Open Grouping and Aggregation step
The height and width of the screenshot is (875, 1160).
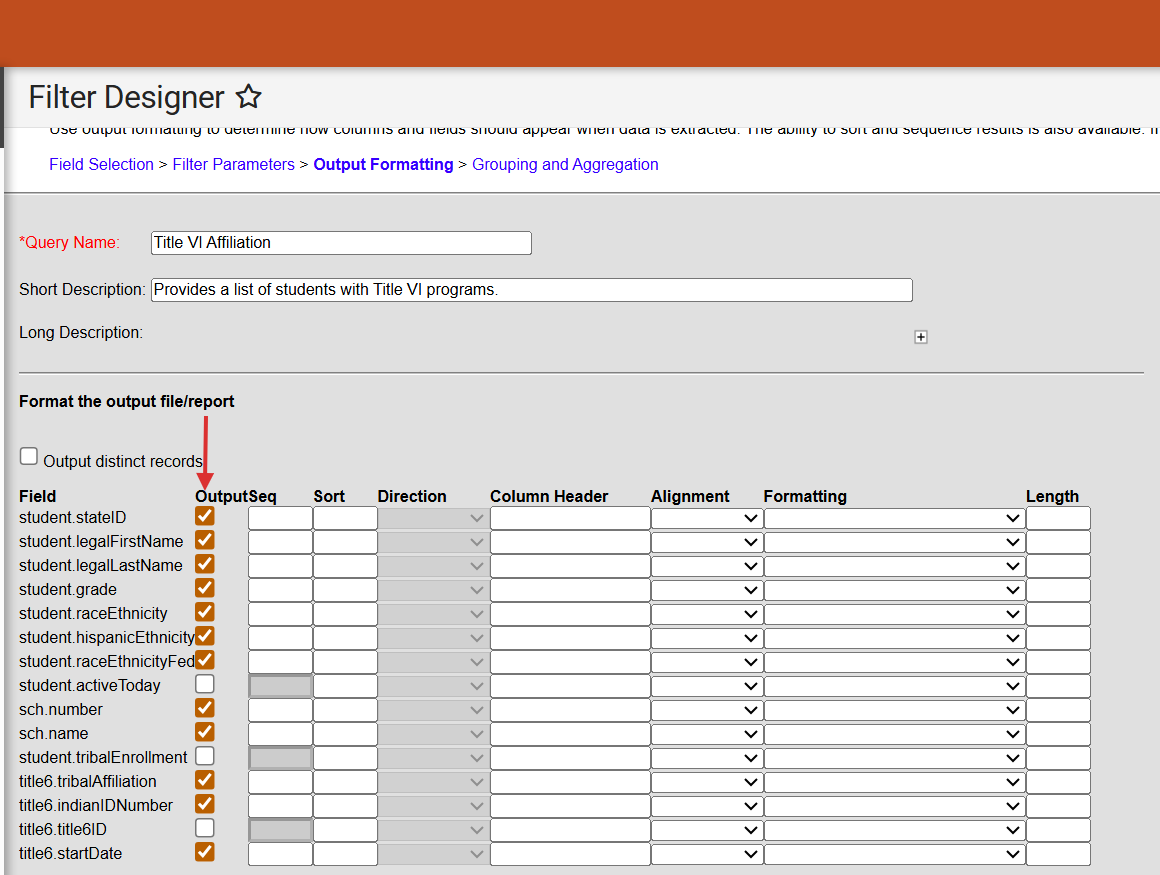pyautogui.click(x=565, y=164)
